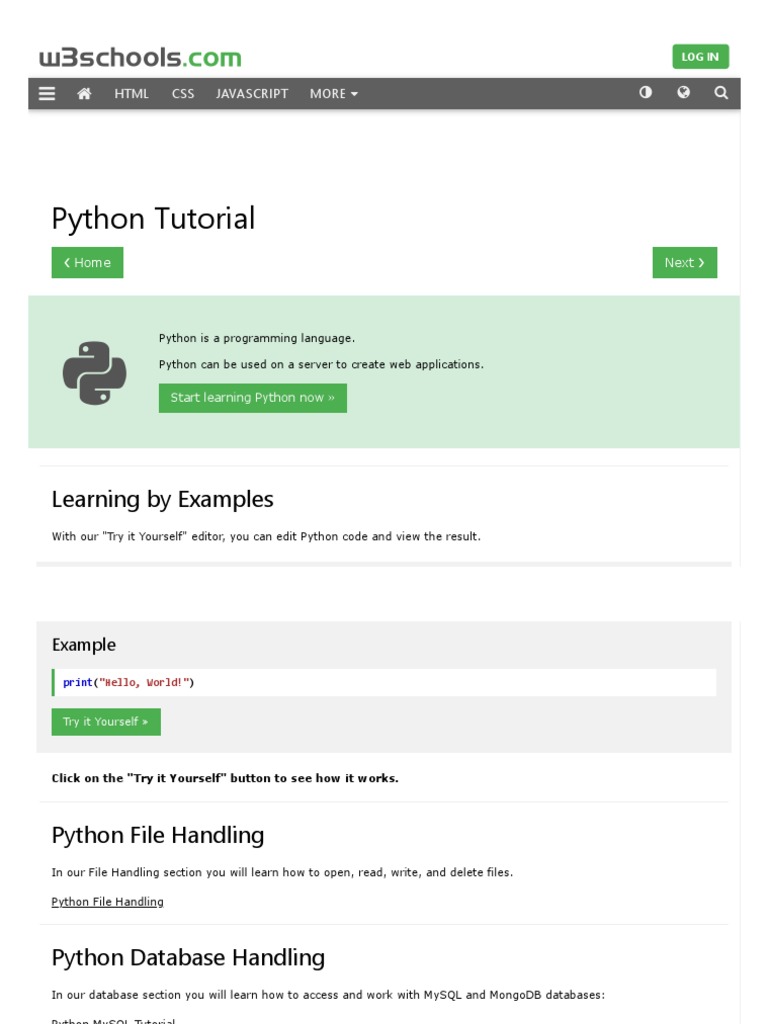Image resolution: width=768 pixels, height=1024 pixels.
Task: Follow the Python File Handling link
Action: 107,902
